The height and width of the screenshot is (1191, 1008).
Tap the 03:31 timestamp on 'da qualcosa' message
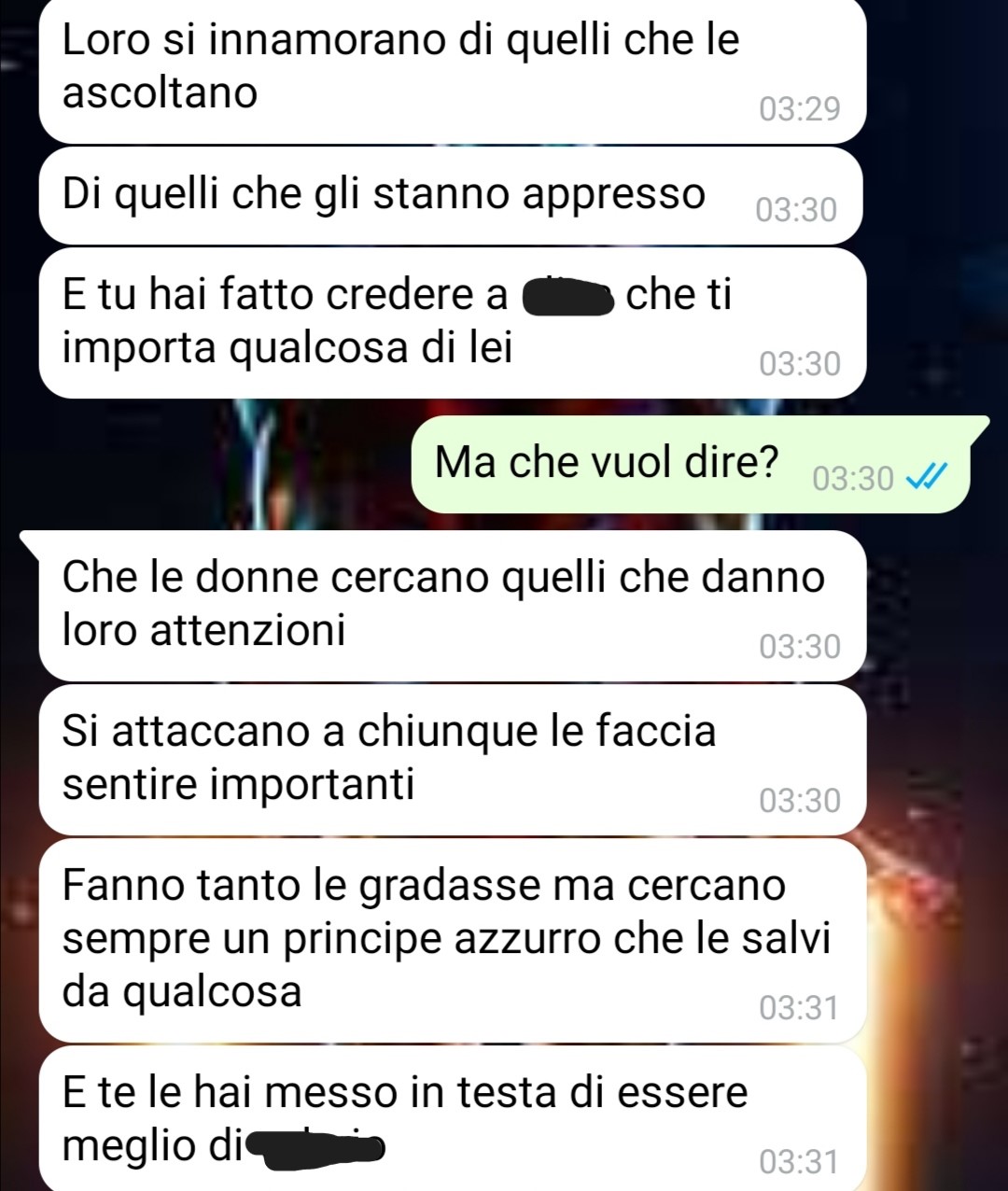click(x=799, y=1008)
